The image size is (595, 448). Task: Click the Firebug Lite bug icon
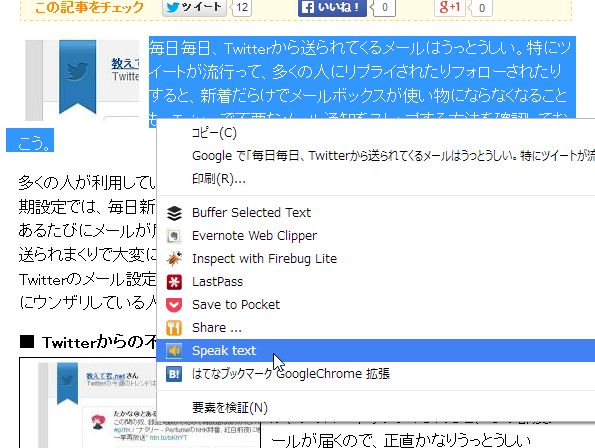tap(174, 259)
